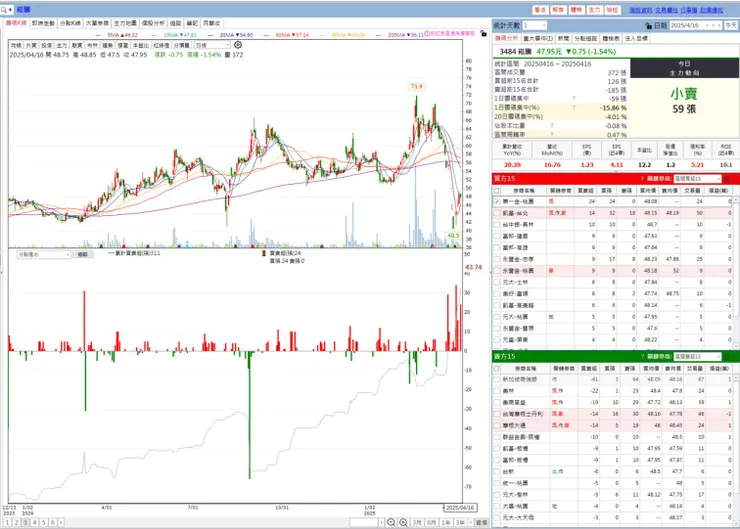
Task: Open the 買方15 關鍵券商 filter dropdown
Action: click(x=697, y=179)
